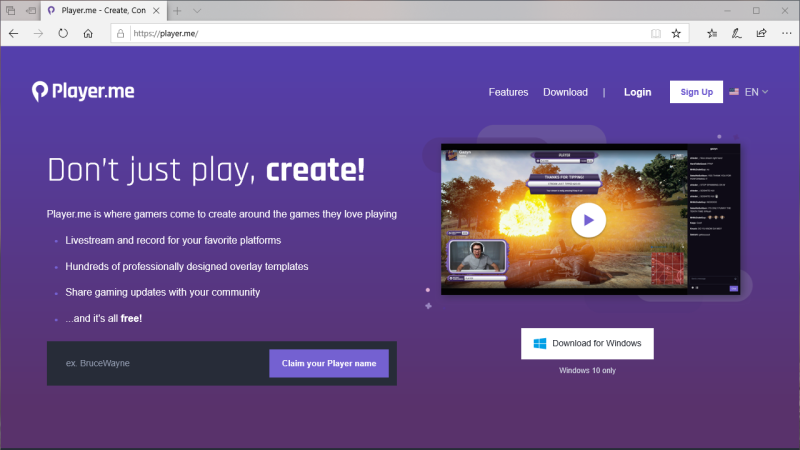Screen dimensions: 800x450
Task: Click the Windows logo on download button
Action: 540,343
